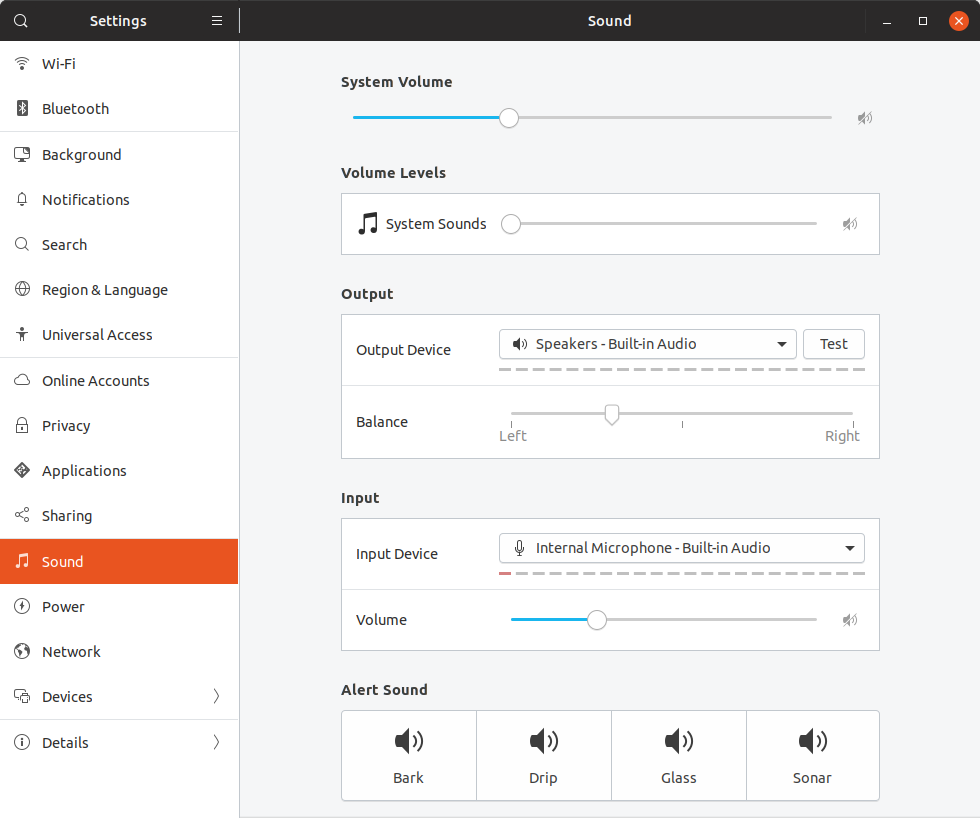The width and height of the screenshot is (980, 818).
Task: Go to Applications settings
Action: click(x=119, y=471)
